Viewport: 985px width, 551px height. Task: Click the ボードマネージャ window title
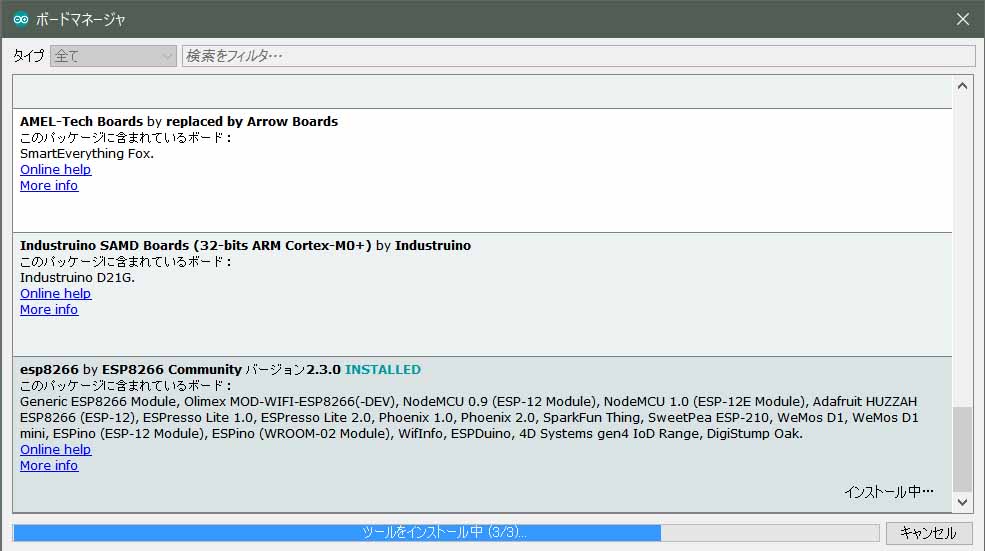click(80, 19)
